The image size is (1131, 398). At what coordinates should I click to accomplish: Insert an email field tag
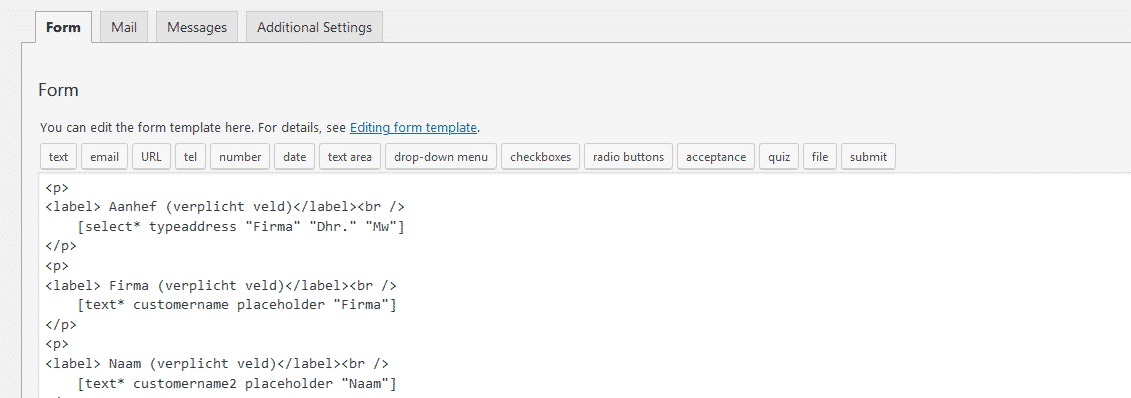(105, 156)
